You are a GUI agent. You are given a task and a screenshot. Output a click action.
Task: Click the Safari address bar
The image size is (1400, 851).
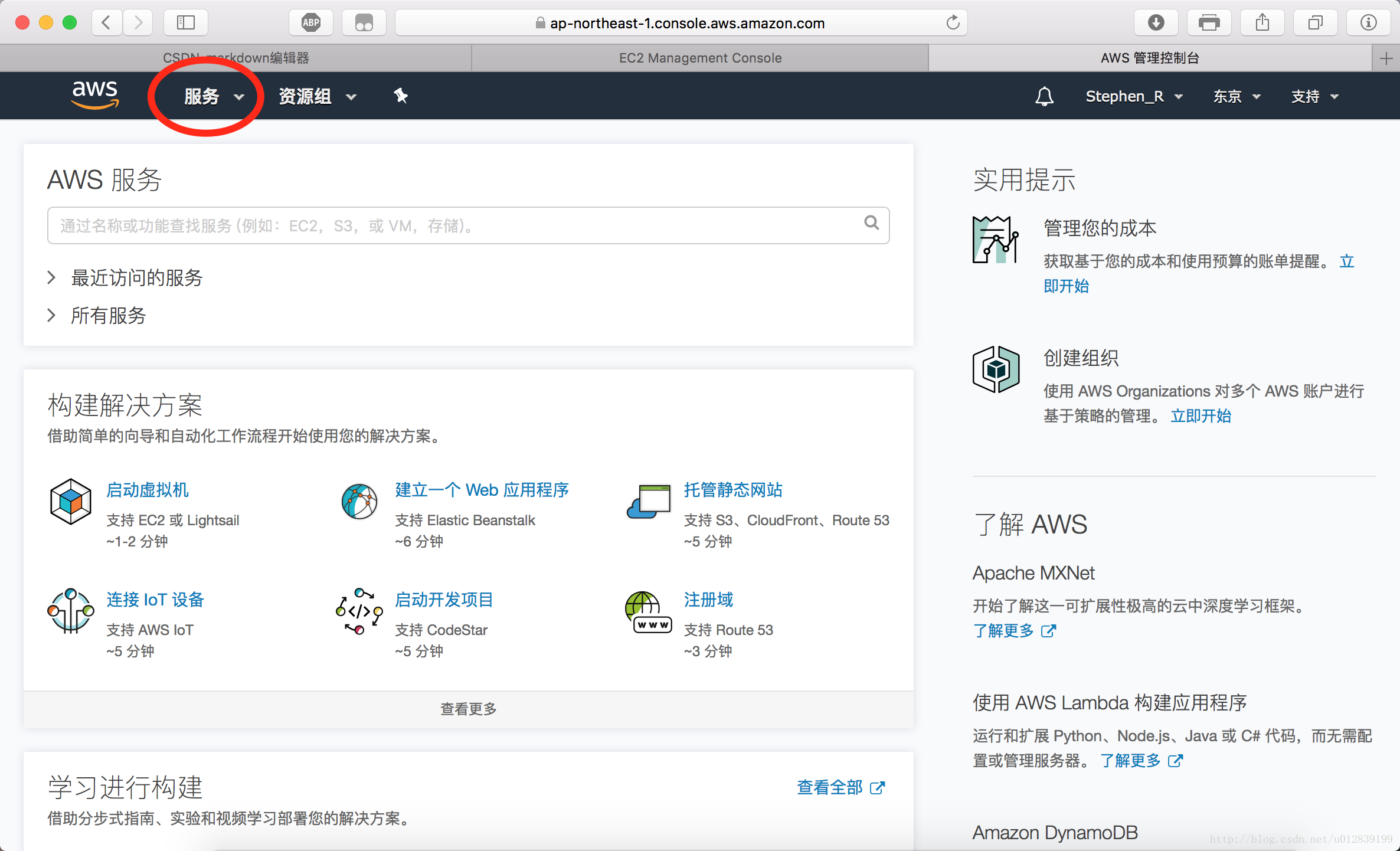point(681,23)
